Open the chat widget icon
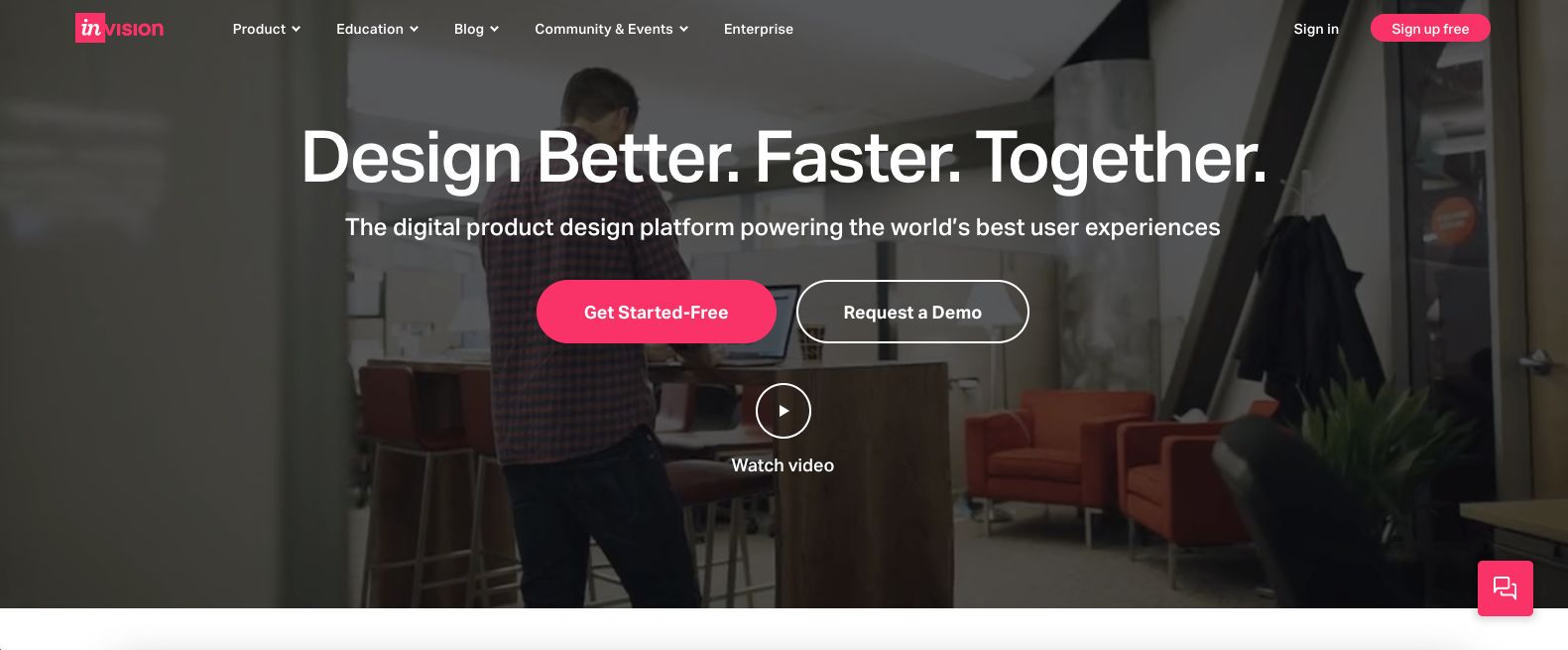Screen dimensions: 1568x650 click(x=1505, y=588)
